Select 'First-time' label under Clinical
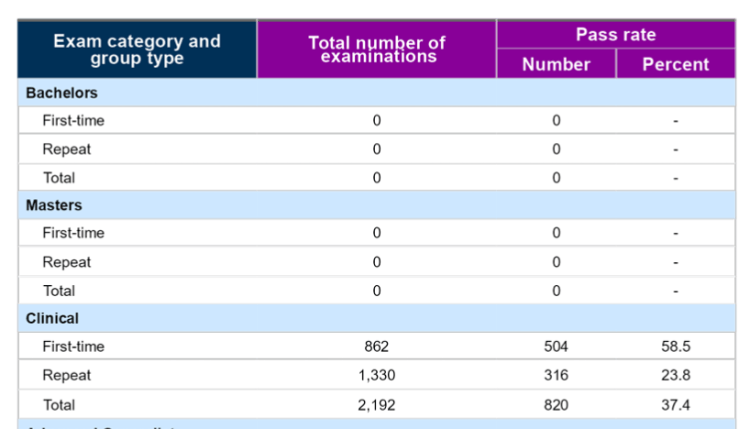The width and height of the screenshot is (750, 429). (x=74, y=346)
